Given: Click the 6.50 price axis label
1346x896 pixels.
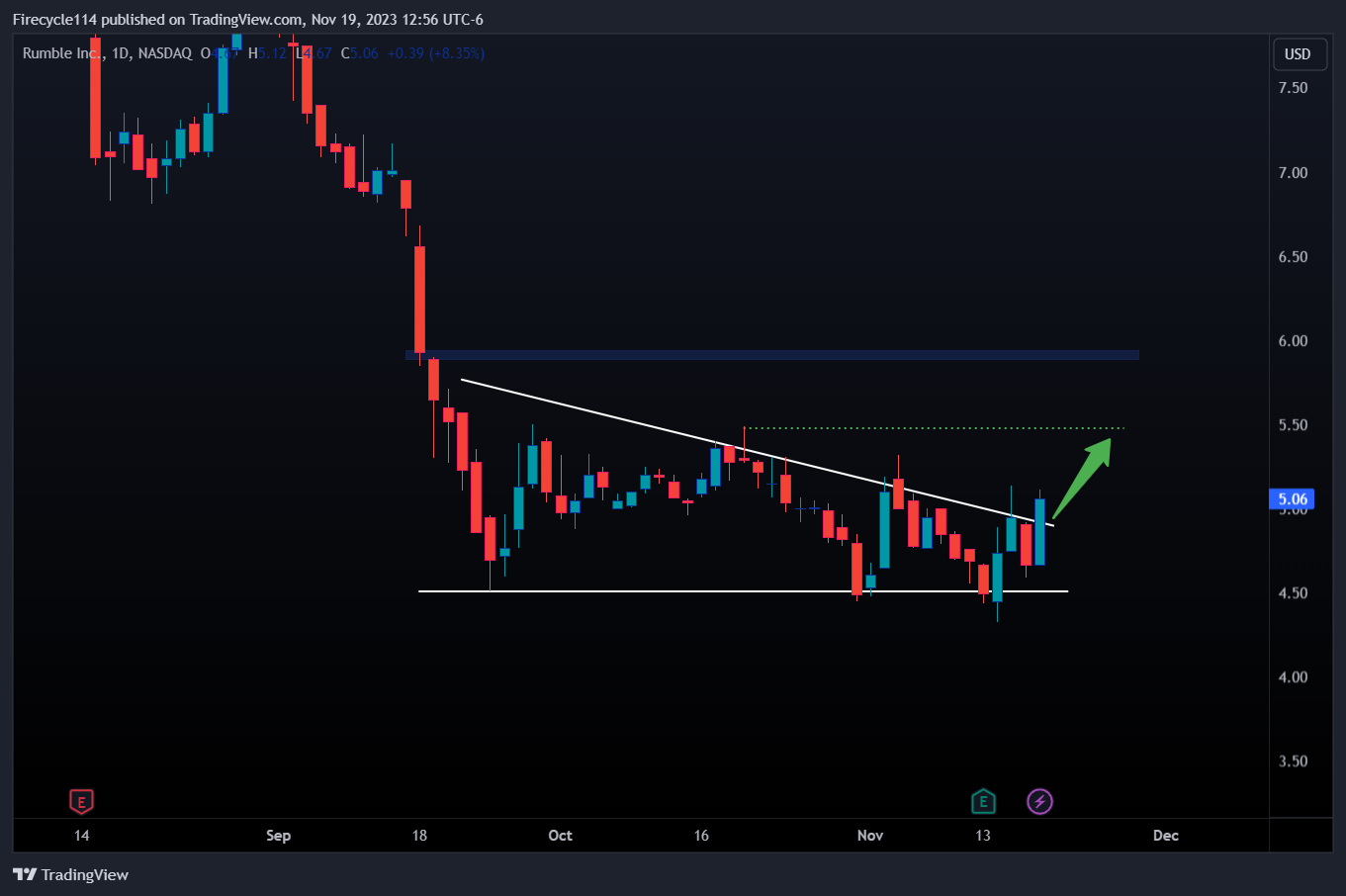Looking at the screenshot, I should [1293, 257].
